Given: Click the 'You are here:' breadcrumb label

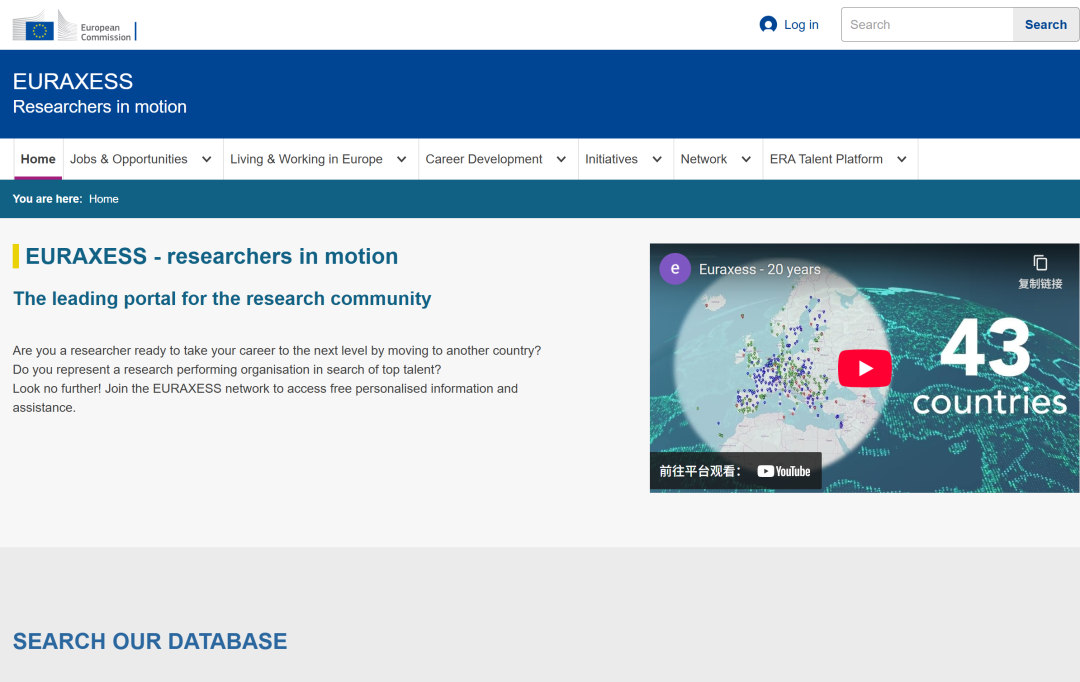Looking at the screenshot, I should tap(48, 199).
